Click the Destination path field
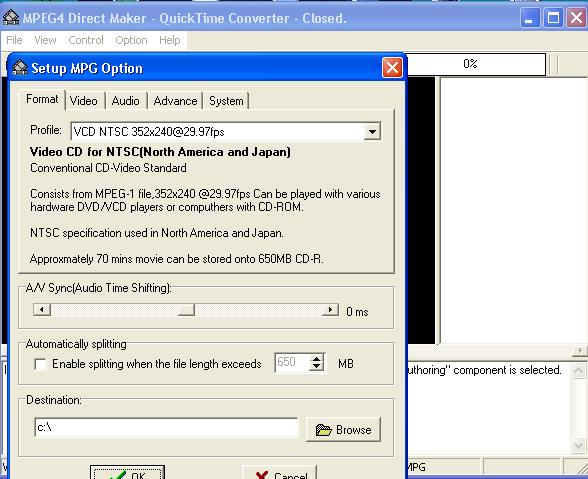 coord(166,427)
